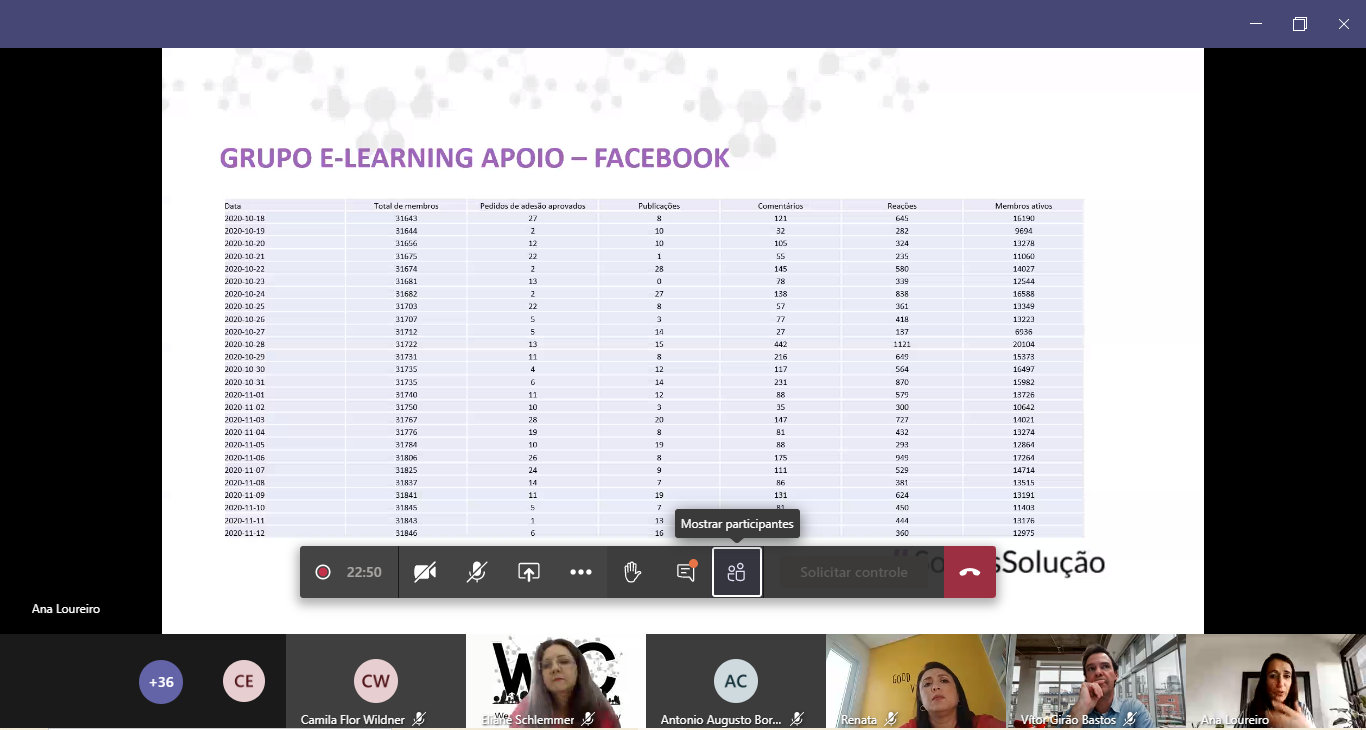Select the CW avatar of Camila Flor Wildner
The width and height of the screenshot is (1366, 730).
(376, 682)
